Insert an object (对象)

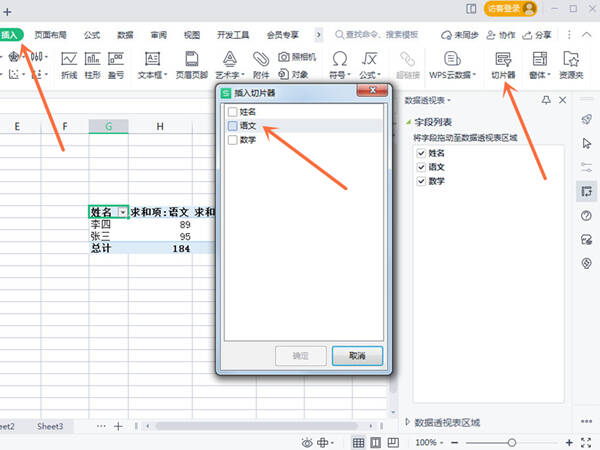(x=293, y=74)
